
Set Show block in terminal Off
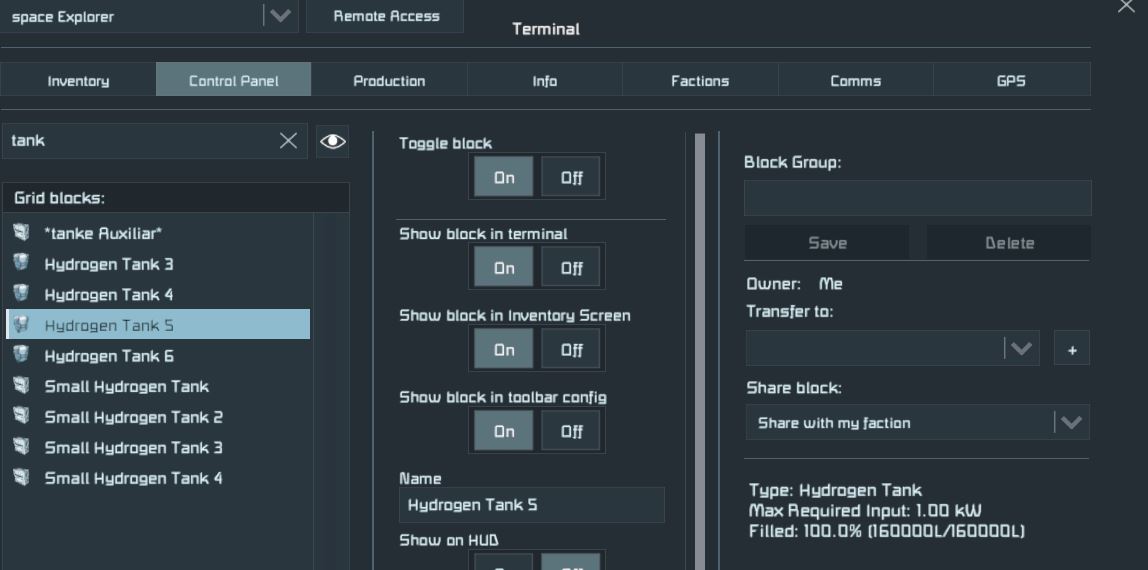pyautogui.click(x=571, y=268)
